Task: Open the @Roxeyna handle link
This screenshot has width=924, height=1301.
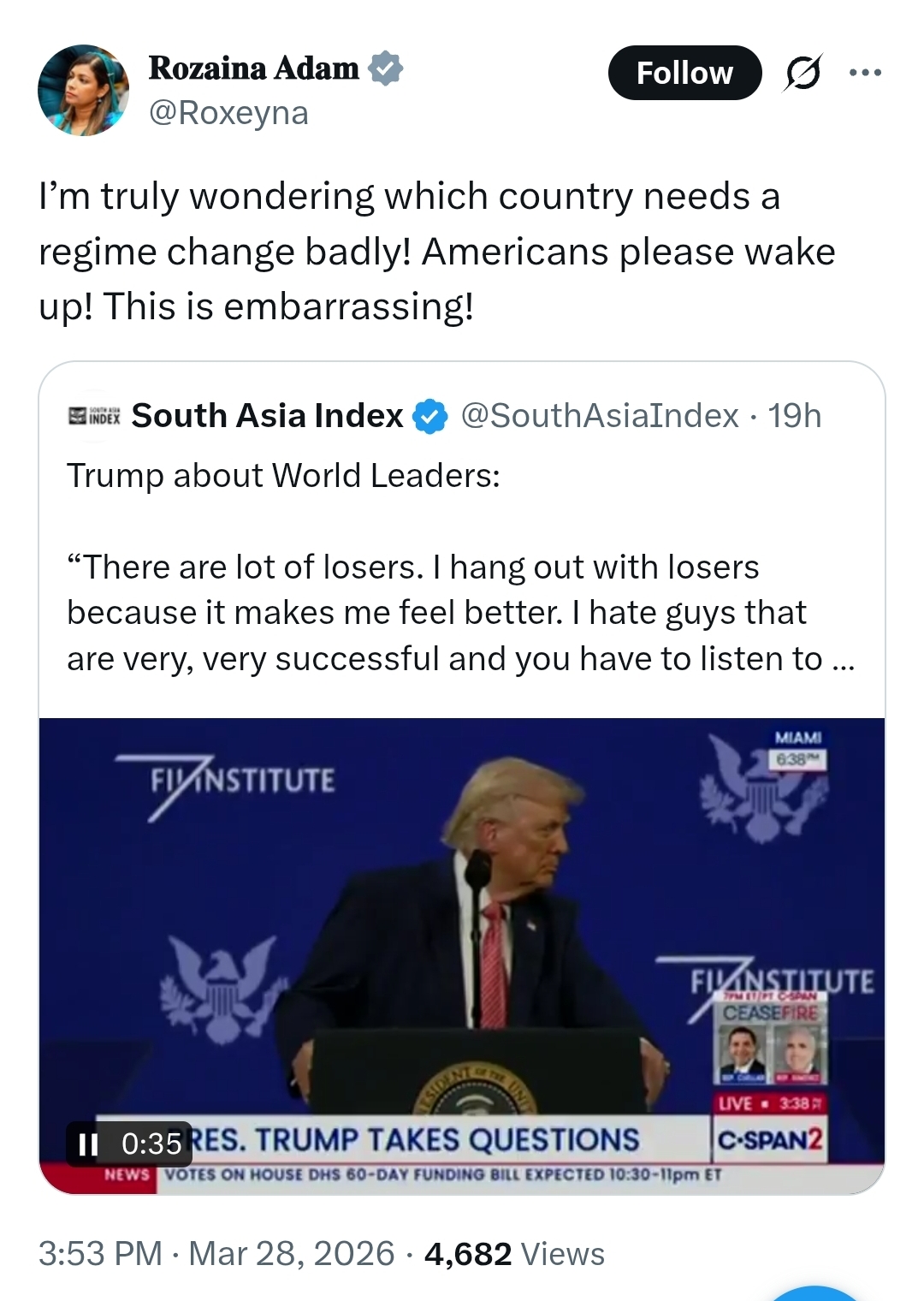Action: (x=228, y=113)
